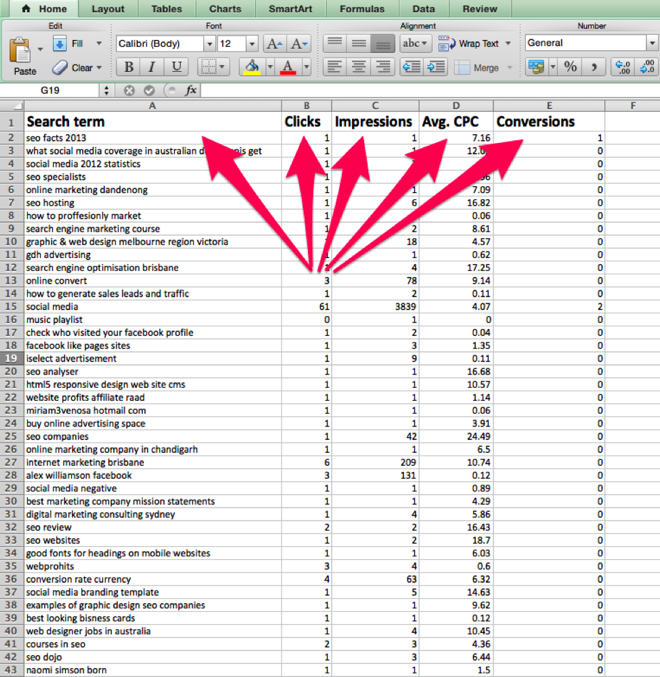Expand the Clear options arrow
660x677 pixels.
[x=99, y=67]
